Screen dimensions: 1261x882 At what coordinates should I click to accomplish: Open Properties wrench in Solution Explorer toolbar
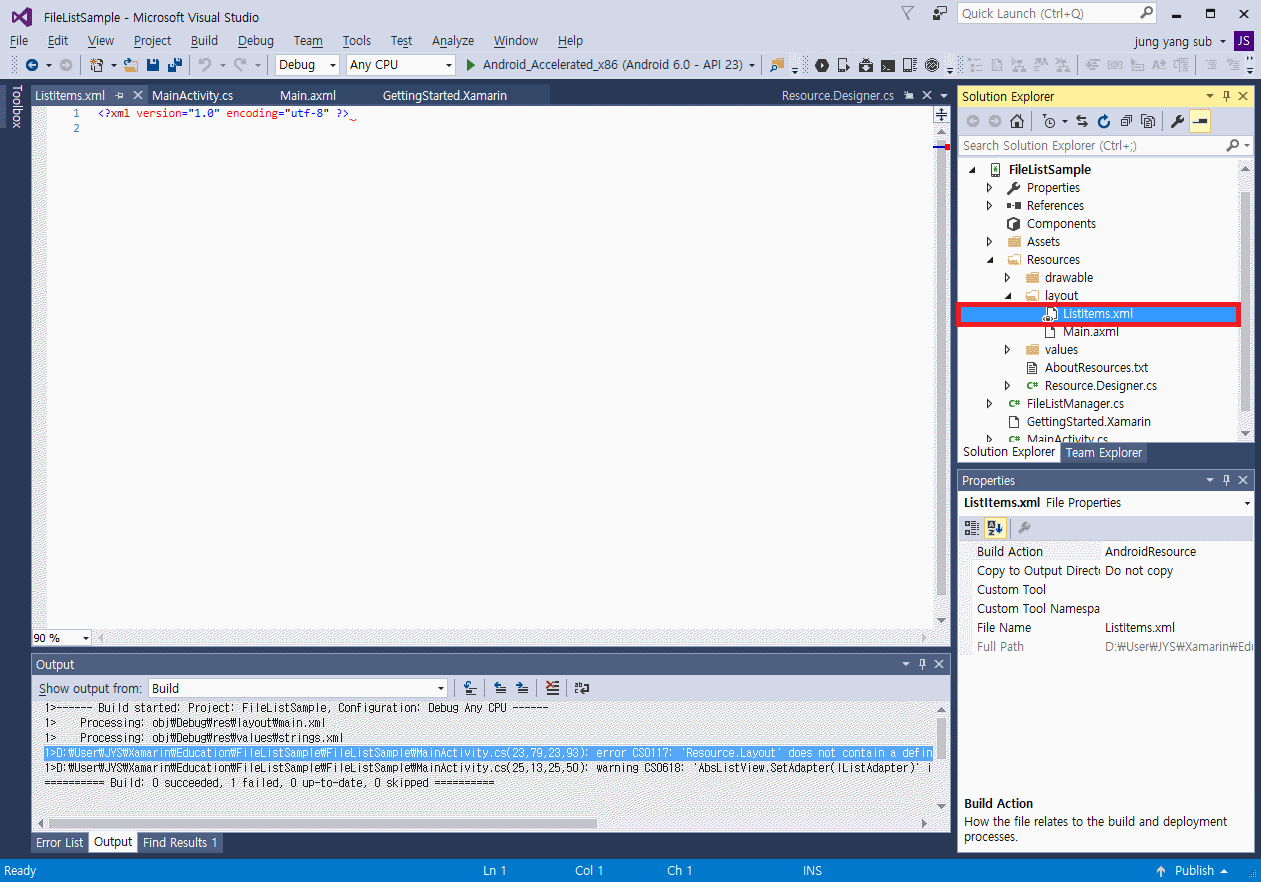tap(1178, 121)
